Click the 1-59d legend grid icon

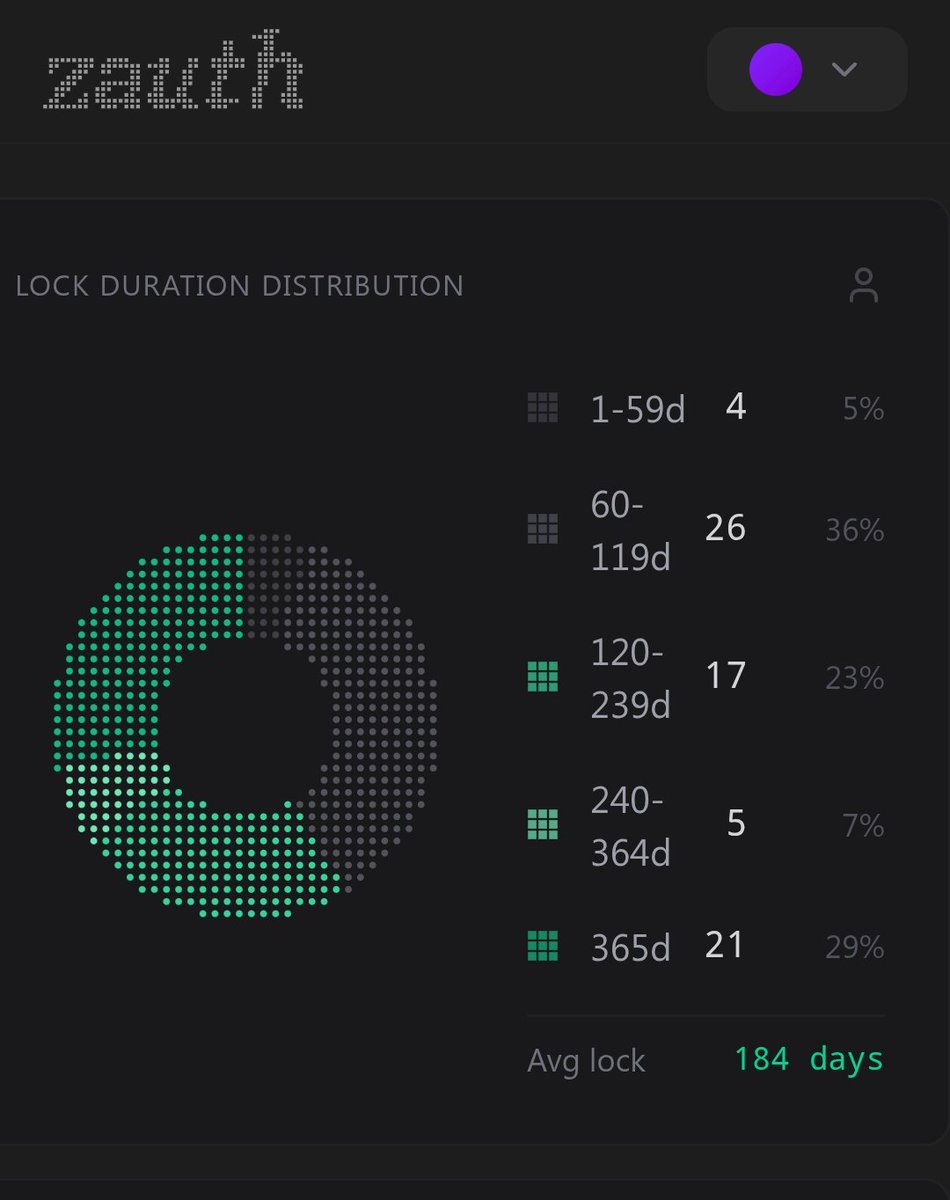pyautogui.click(x=542, y=408)
